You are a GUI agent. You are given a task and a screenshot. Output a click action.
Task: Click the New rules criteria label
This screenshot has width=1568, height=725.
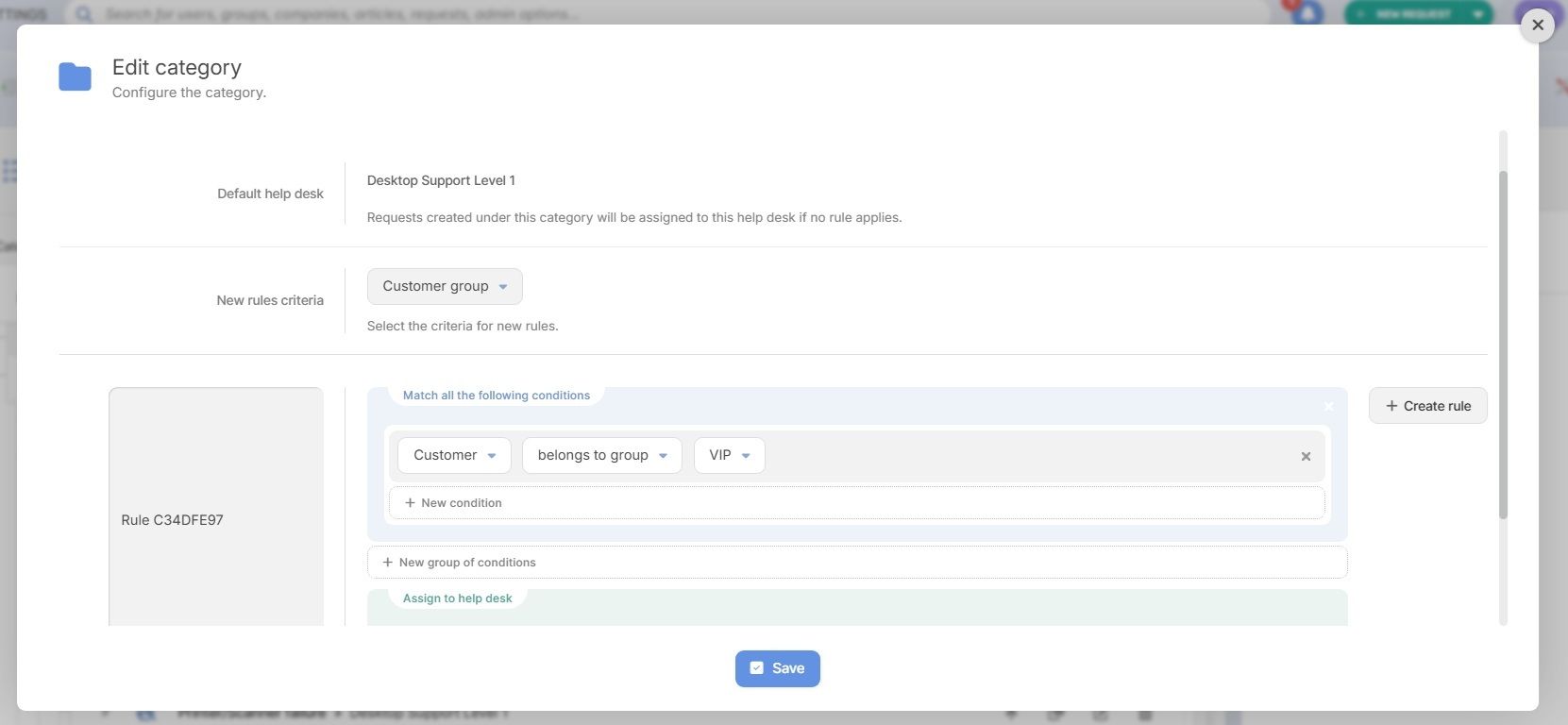pos(270,300)
